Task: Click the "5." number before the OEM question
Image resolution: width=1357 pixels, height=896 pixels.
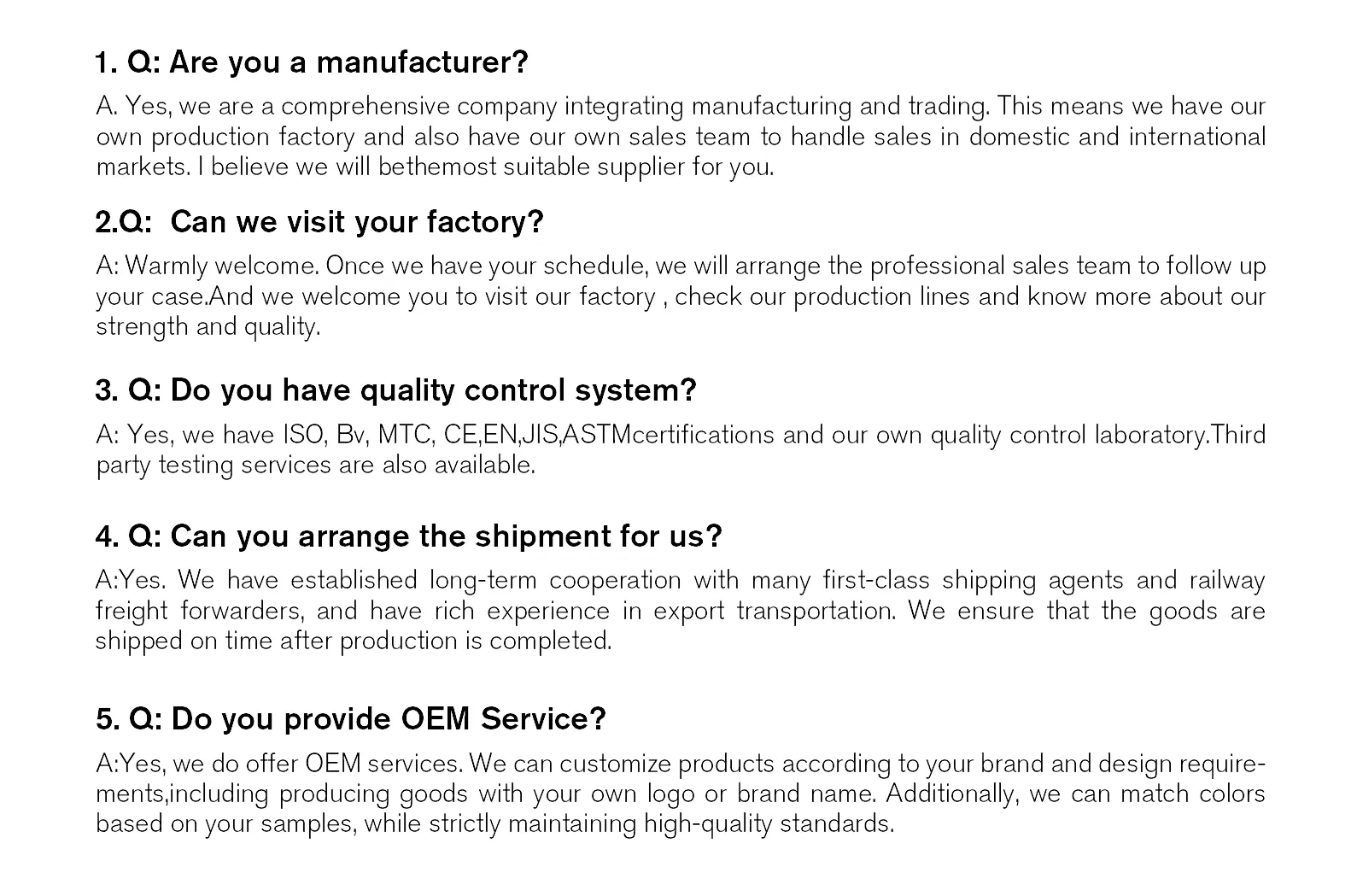Action: pyautogui.click(x=106, y=719)
